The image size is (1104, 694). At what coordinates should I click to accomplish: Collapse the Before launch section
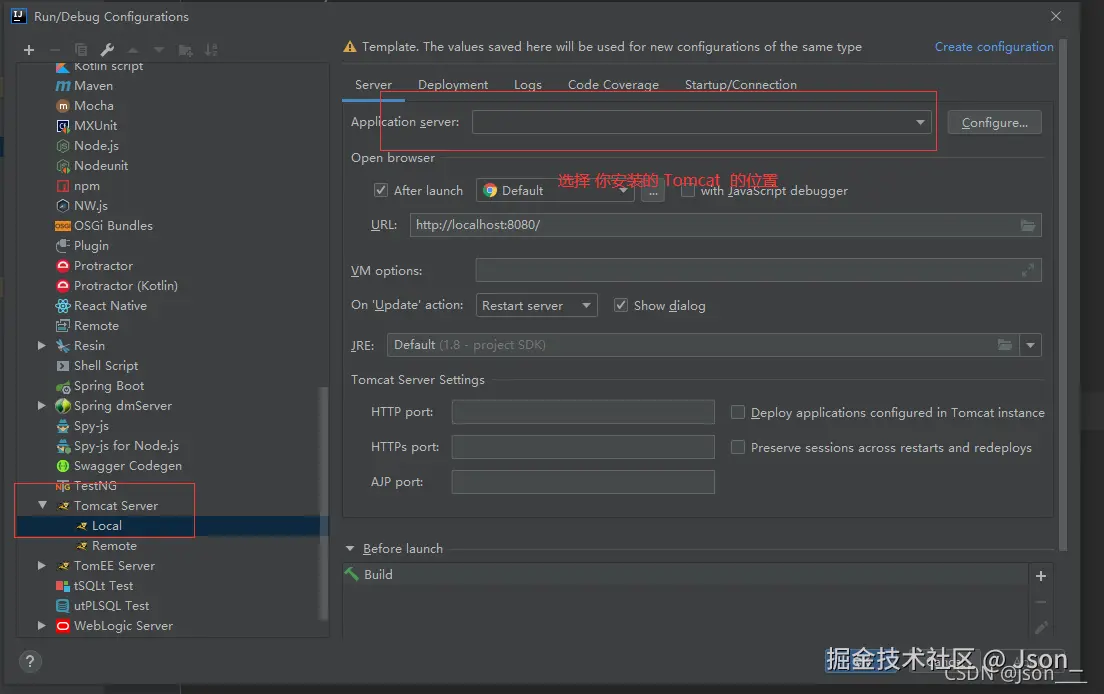[350, 548]
